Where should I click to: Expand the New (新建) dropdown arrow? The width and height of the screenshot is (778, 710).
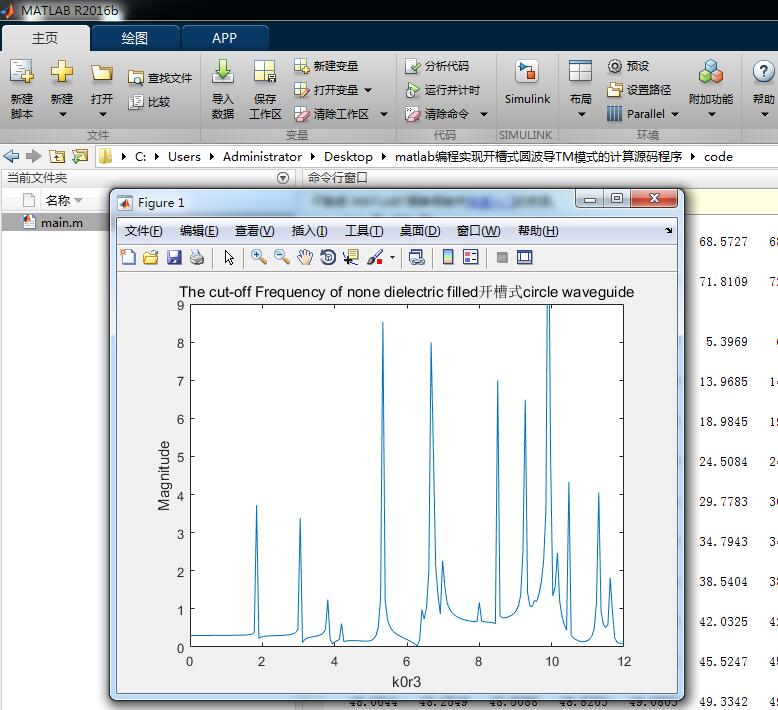pos(62,115)
